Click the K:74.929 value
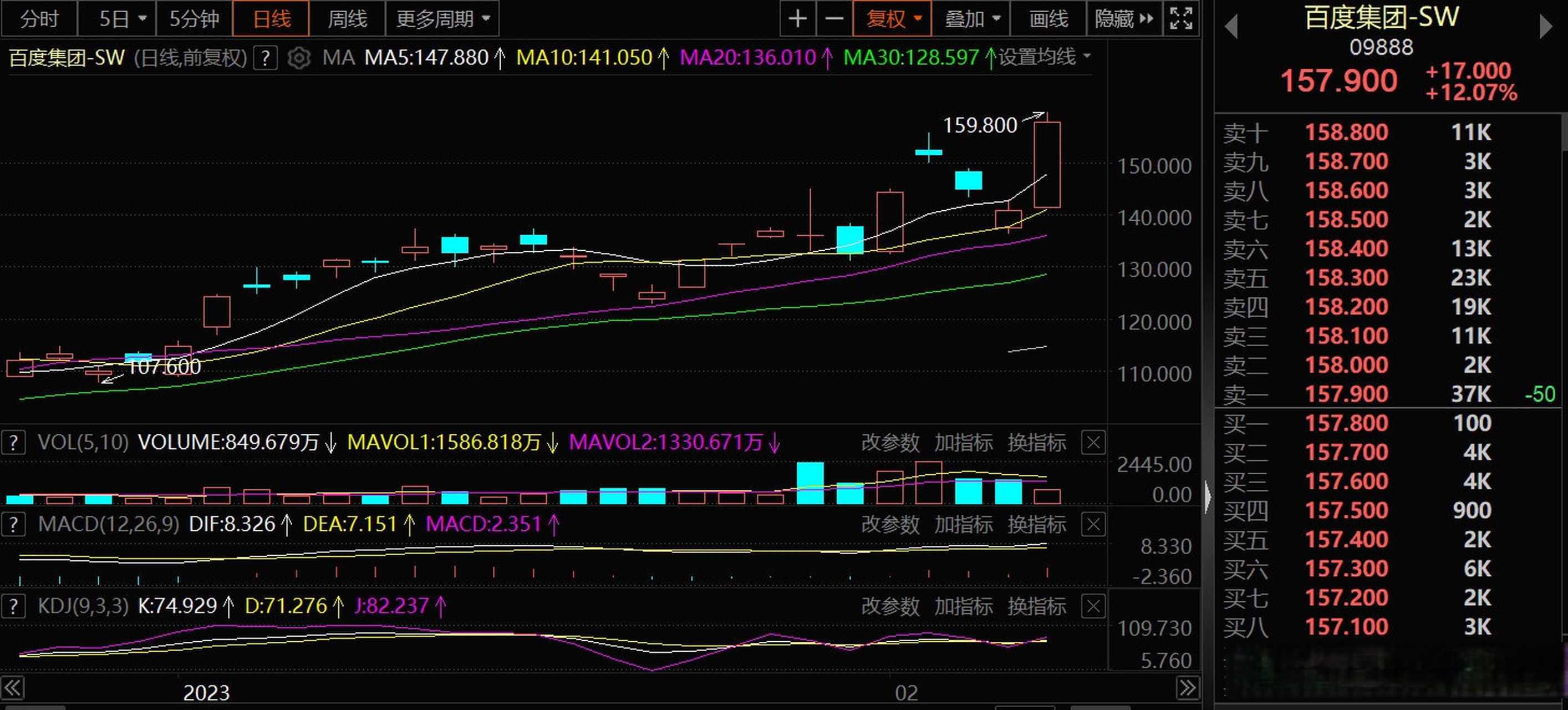Image resolution: width=1568 pixels, height=710 pixels. click(x=177, y=606)
